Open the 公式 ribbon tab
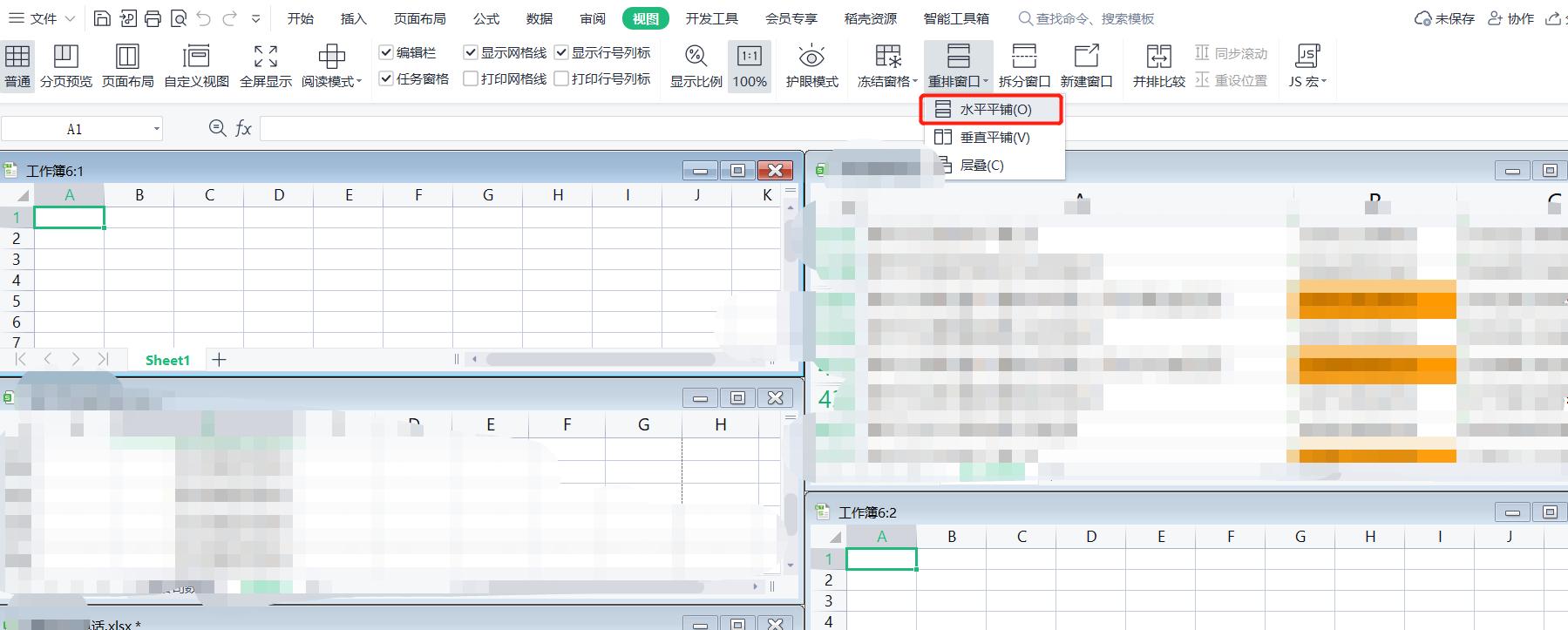Image resolution: width=1568 pixels, height=630 pixels. click(x=486, y=18)
